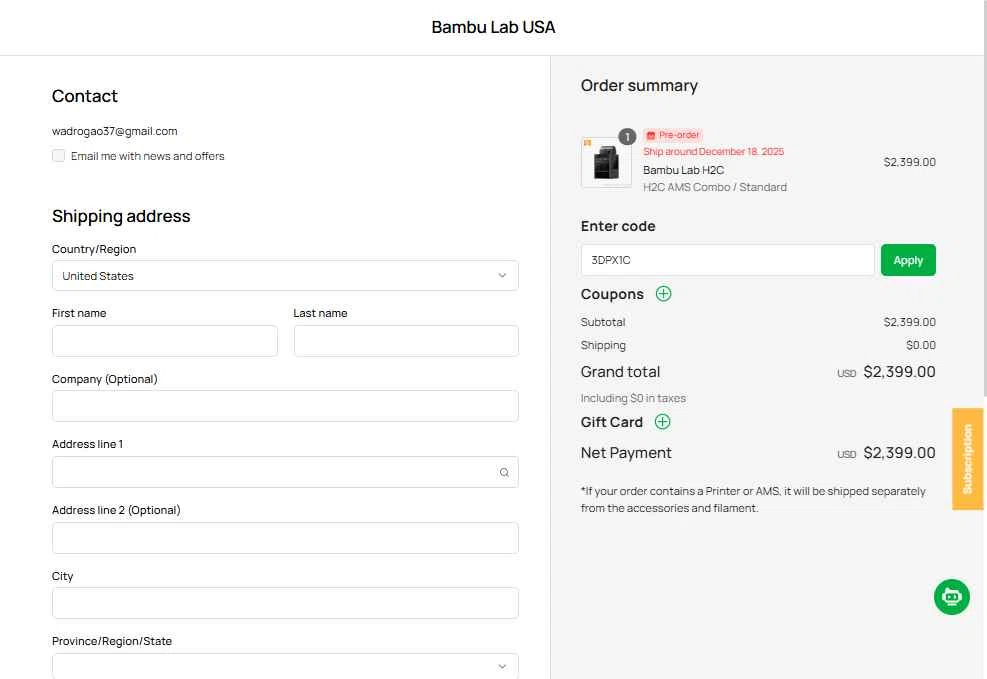
Task: Click the page vertical scrollbar
Action: click(x=983, y=198)
